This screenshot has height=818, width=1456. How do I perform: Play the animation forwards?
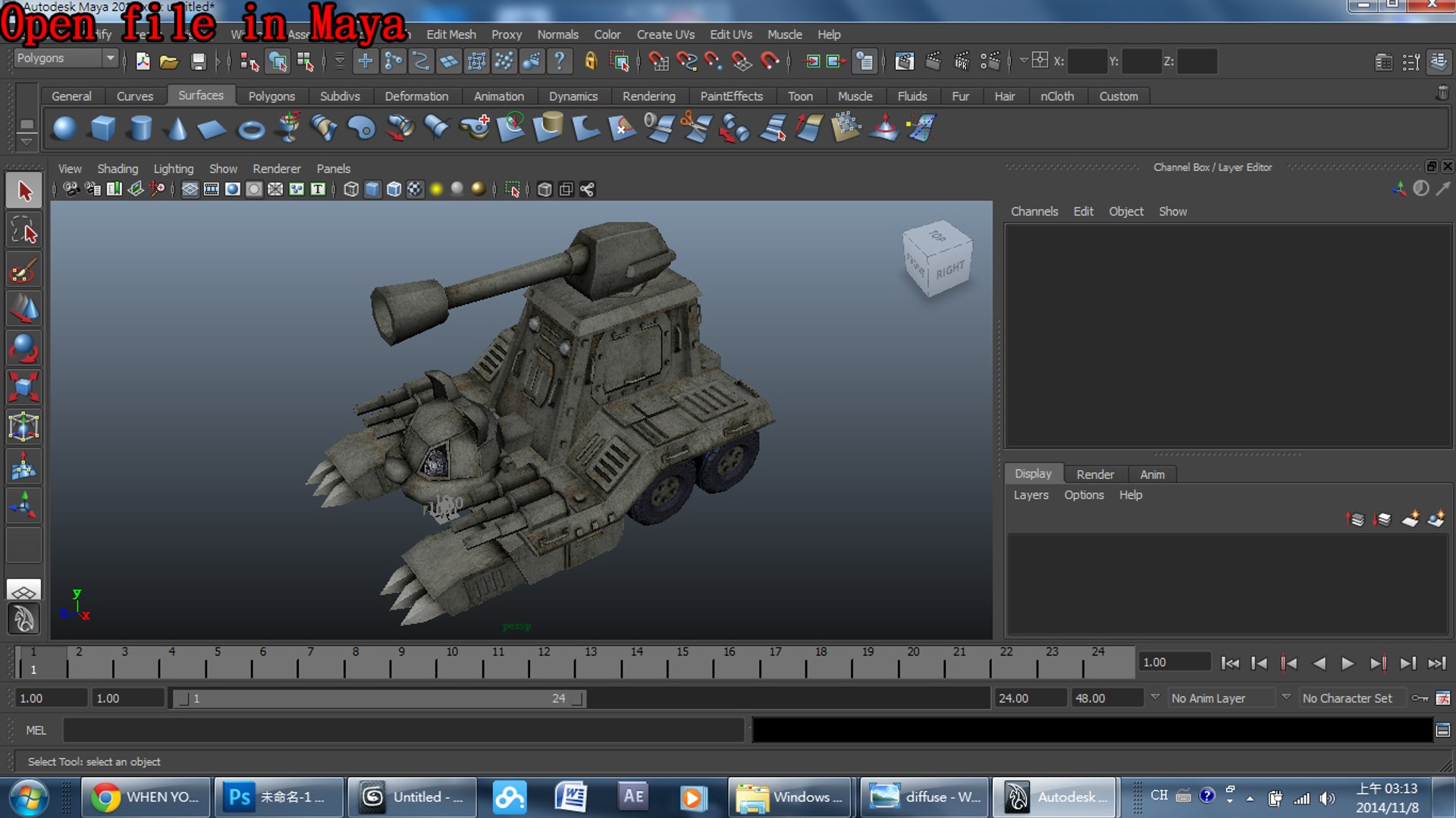point(1348,663)
